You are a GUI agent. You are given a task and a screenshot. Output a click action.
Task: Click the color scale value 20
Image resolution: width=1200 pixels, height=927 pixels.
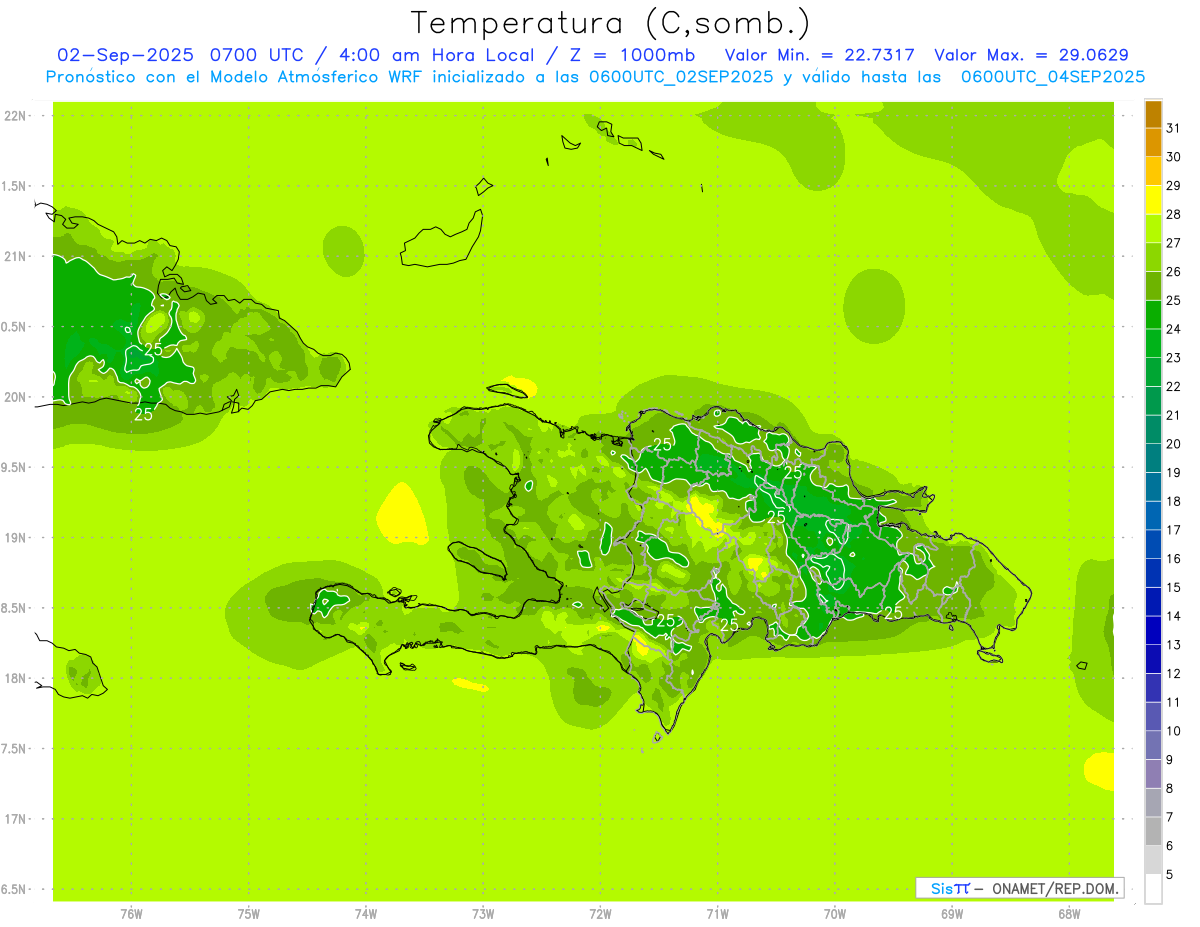coord(1173,444)
